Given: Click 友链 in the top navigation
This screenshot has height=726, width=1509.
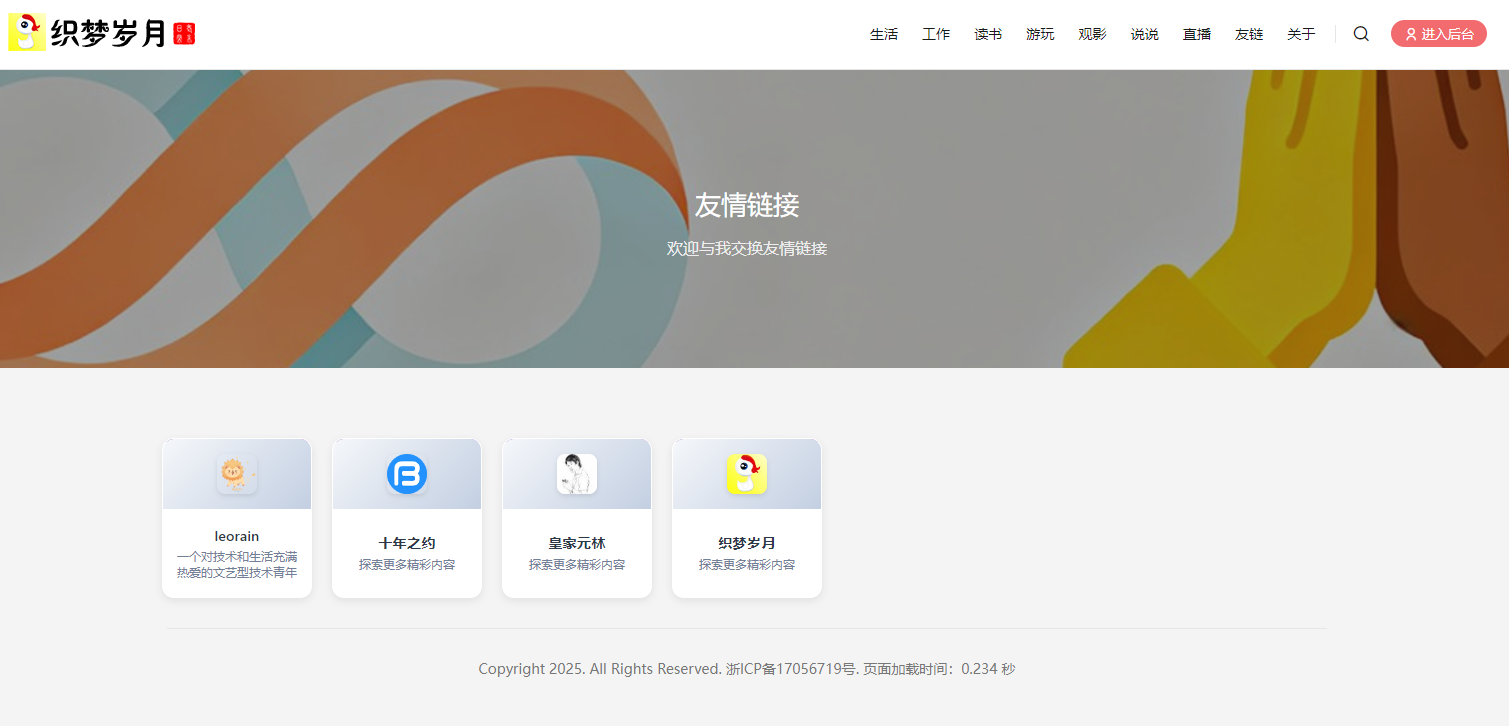Looking at the screenshot, I should [1249, 34].
